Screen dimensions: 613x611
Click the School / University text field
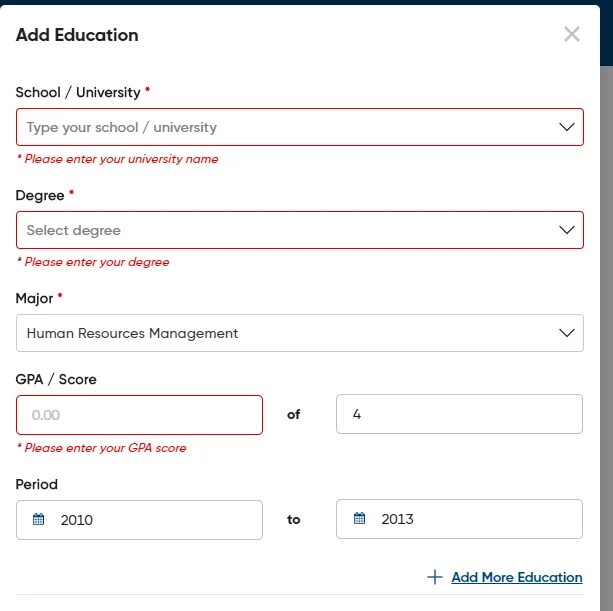(x=280, y=128)
